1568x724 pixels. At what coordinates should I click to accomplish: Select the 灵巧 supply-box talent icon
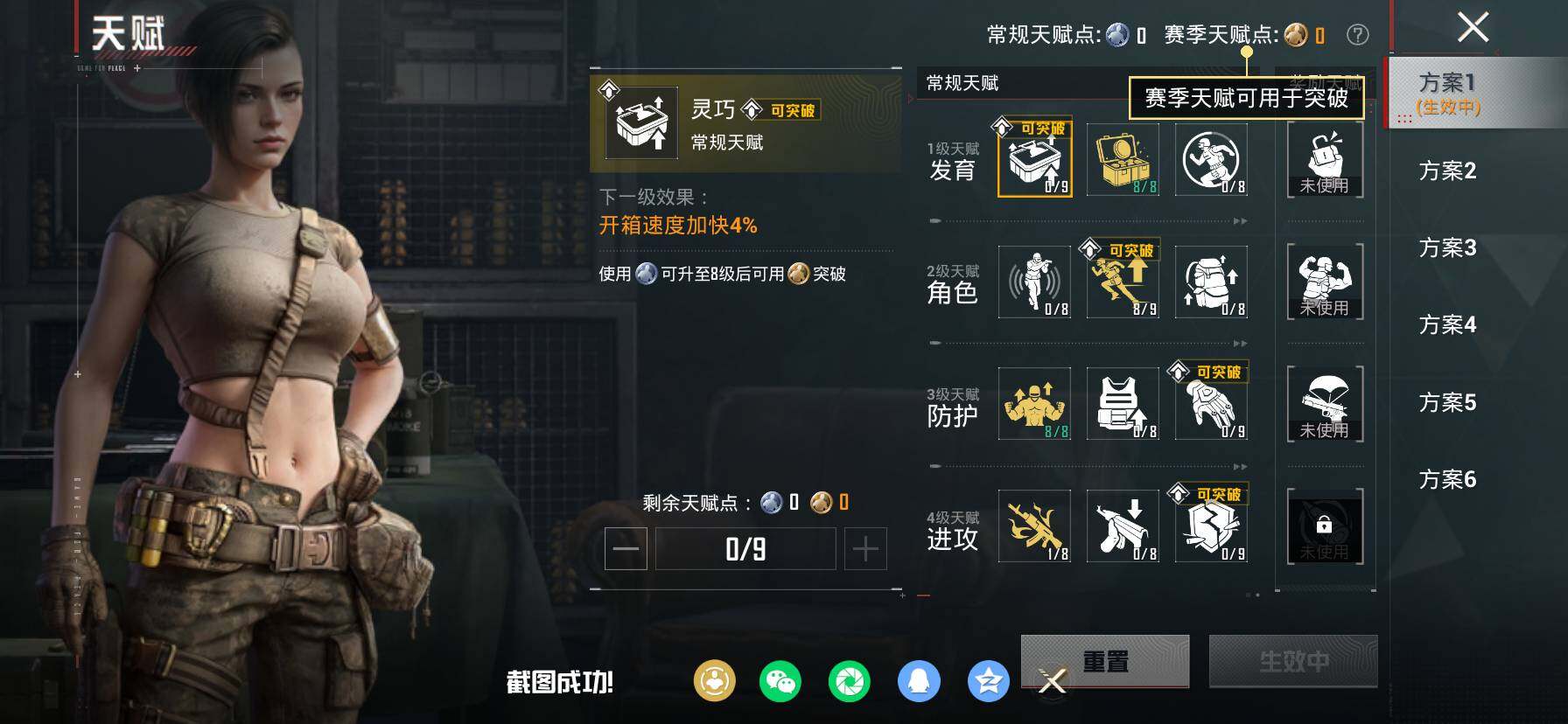pos(1035,160)
